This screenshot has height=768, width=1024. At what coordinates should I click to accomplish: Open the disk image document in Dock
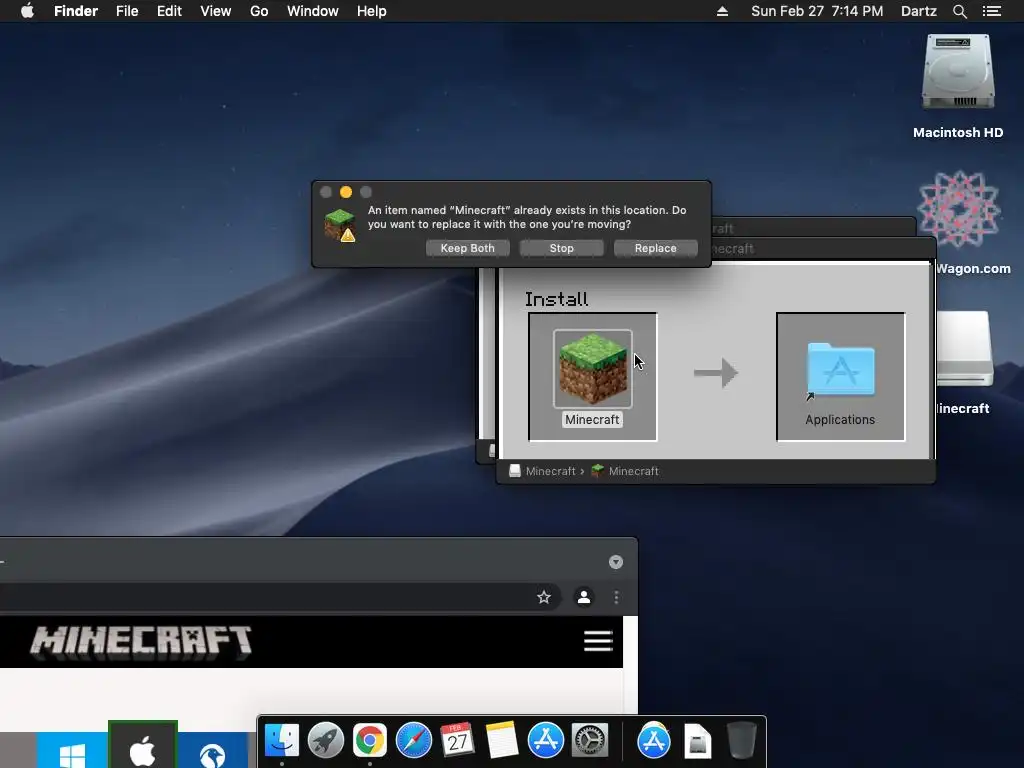697,741
